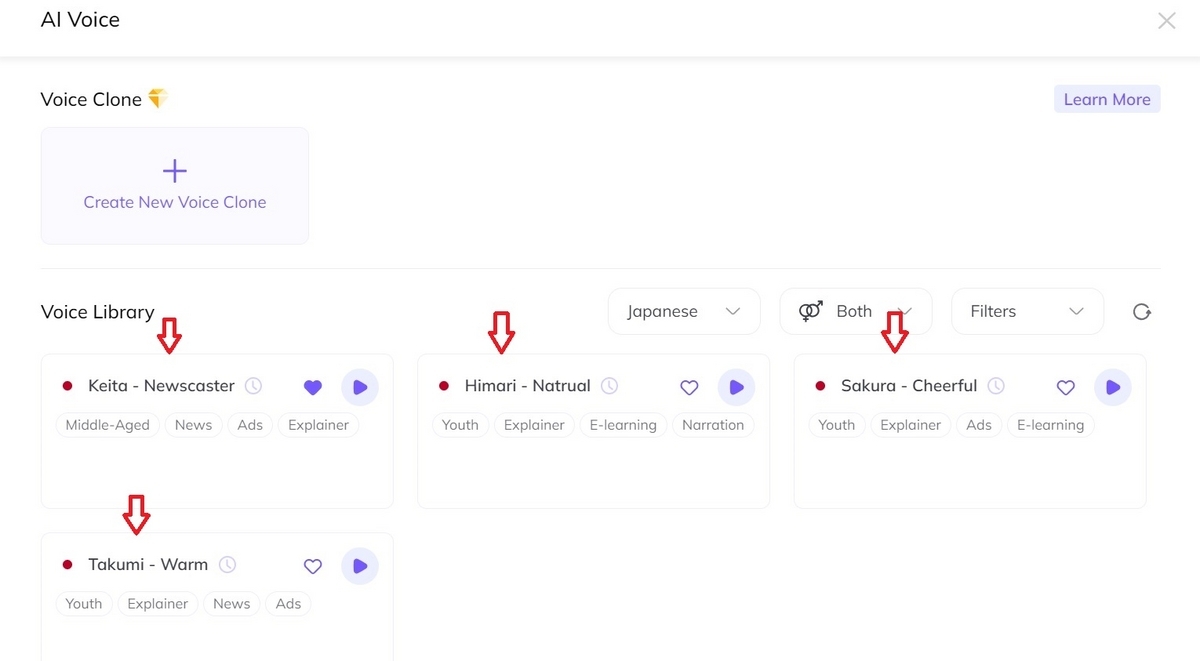The height and width of the screenshot is (661, 1200).
Task: Click clock icon next to Sakura - Cheerful
Action: coord(996,385)
